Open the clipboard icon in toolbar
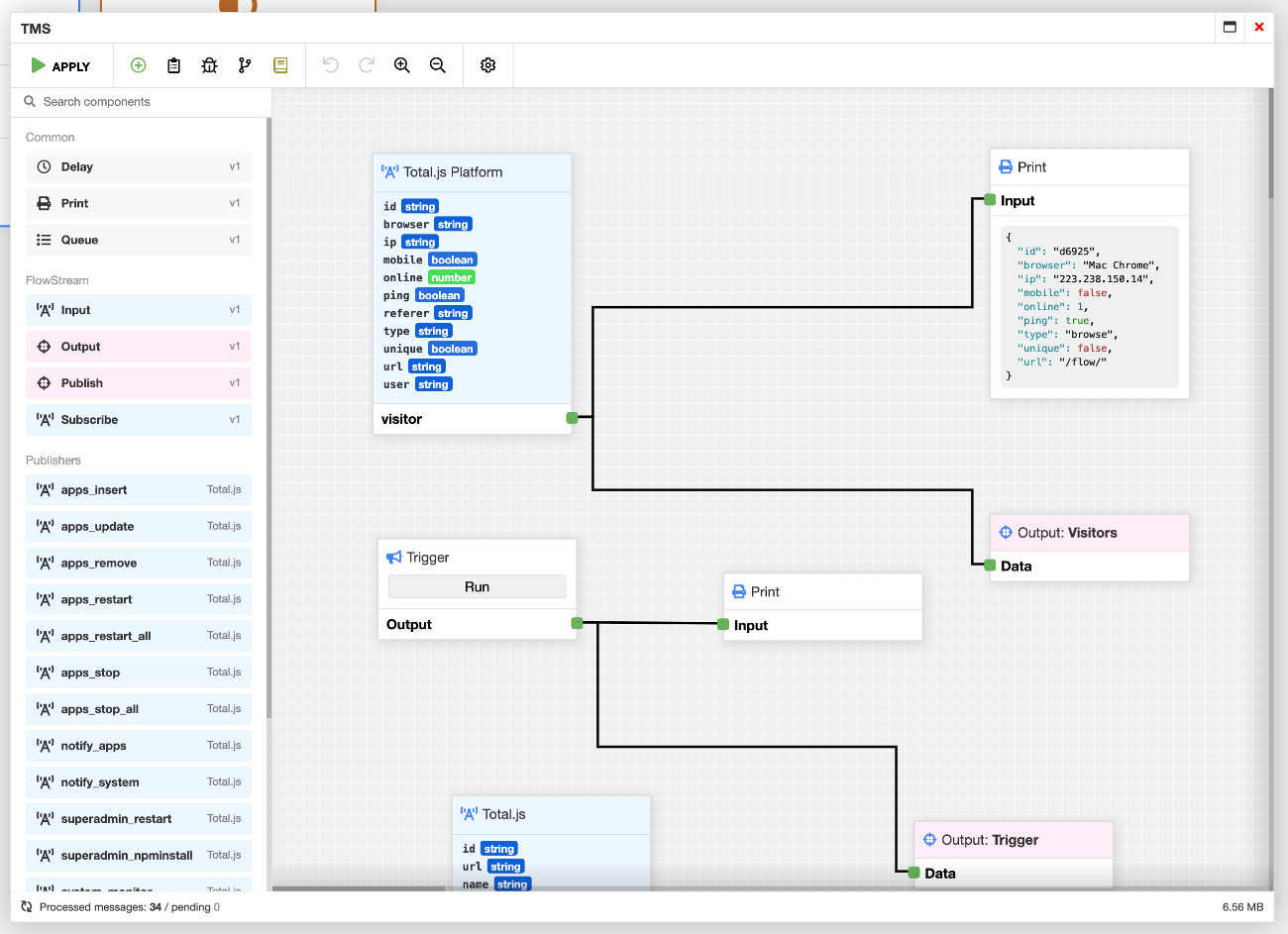Image resolution: width=1288 pixels, height=934 pixels. pyautogui.click(x=174, y=65)
